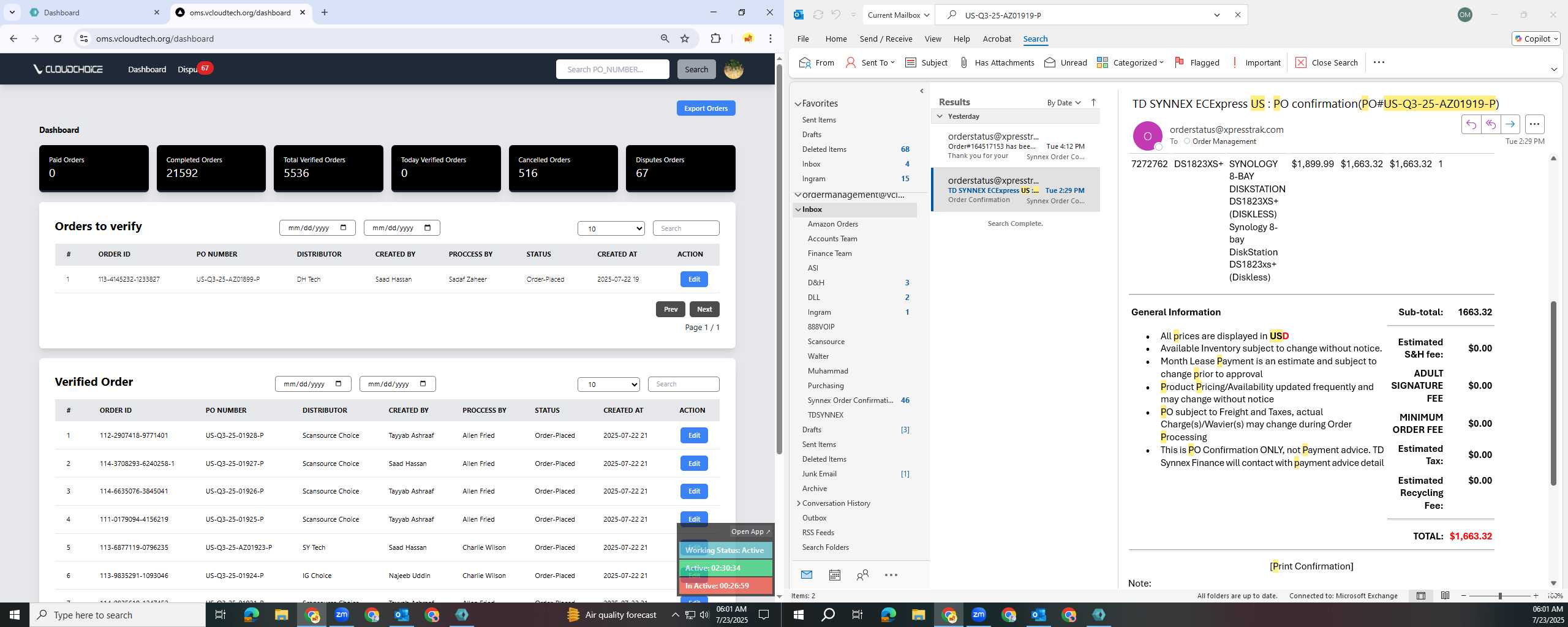Collapse the Favorites folder group
The image size is (1568, 627).
pyautogui.click(x=798, y=103)
